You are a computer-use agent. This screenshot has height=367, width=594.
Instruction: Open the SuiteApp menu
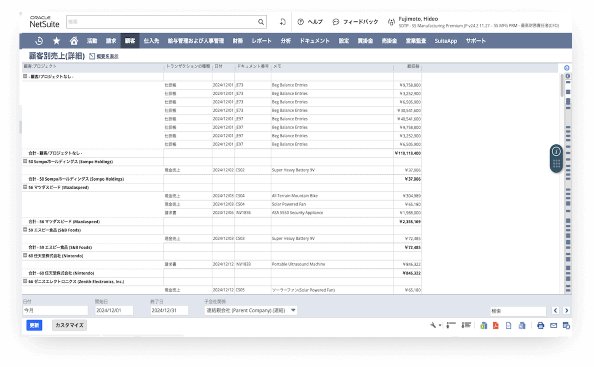tap(446, 41)
